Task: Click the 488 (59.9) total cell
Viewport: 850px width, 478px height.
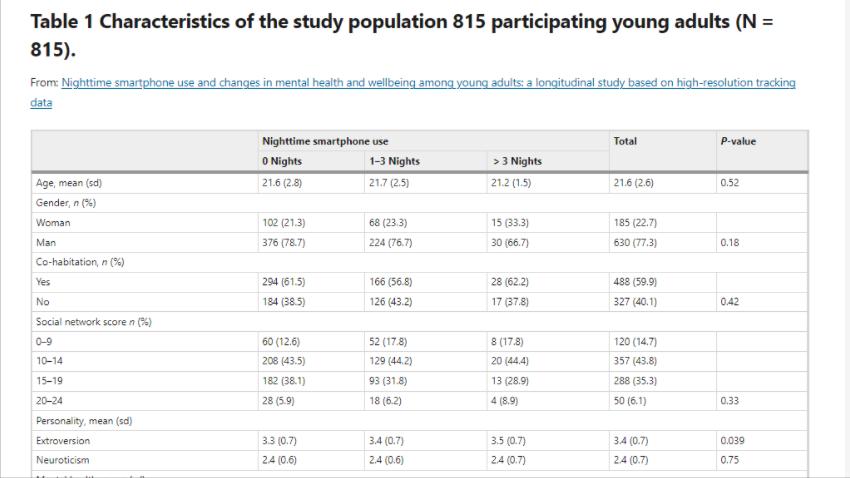Action: [x=635, y=282]
